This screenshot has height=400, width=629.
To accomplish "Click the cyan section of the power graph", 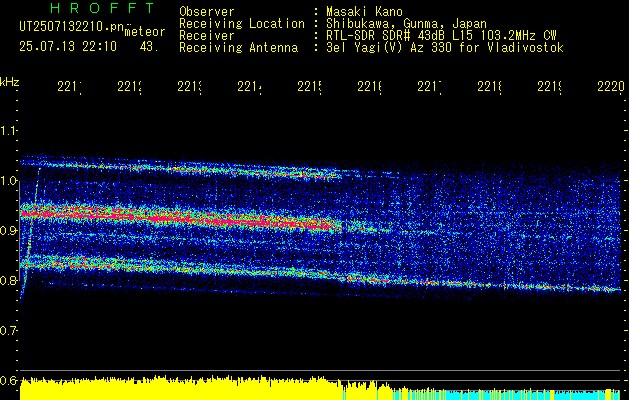I will [505, 395].
